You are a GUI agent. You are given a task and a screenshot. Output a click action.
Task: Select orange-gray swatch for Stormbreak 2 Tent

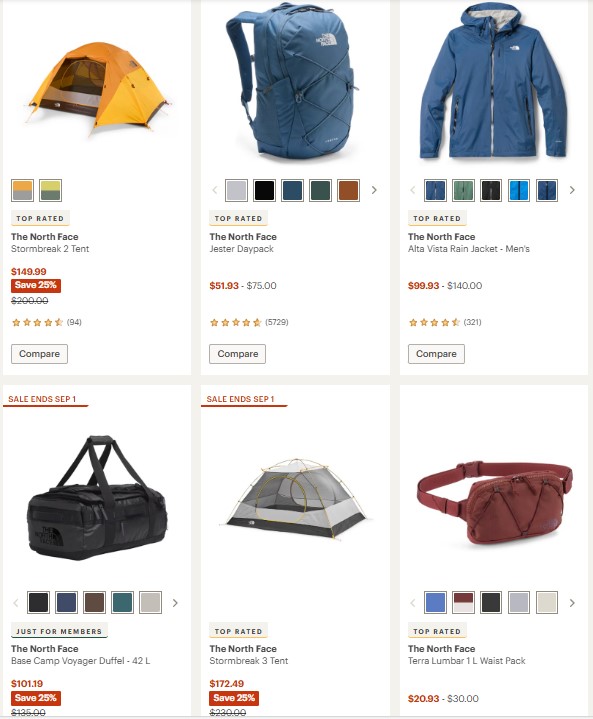point(22,190)
